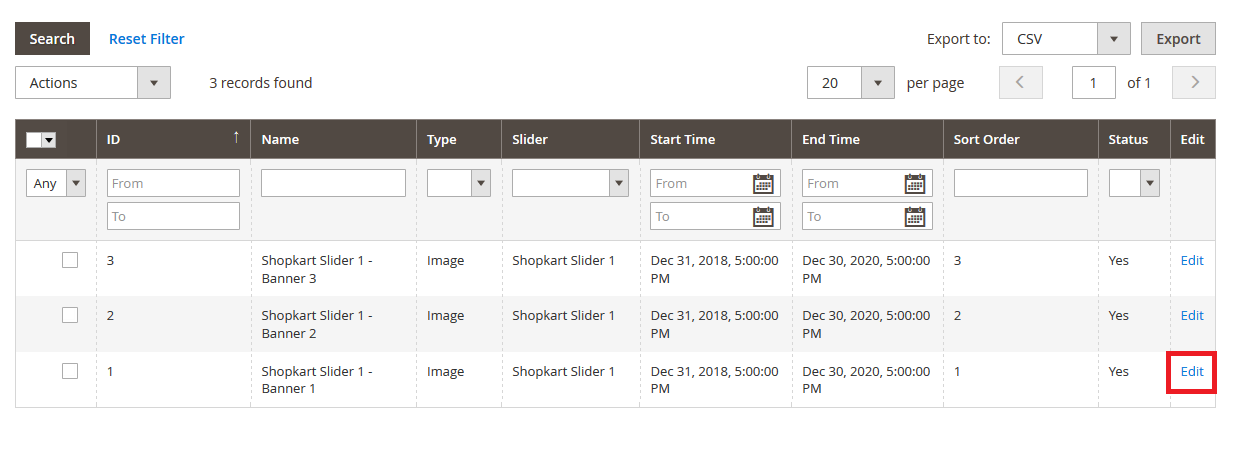This screenshot has width=1246, height=449.
Task: Focus the current page number field
Action: (x=1094, y=83)
